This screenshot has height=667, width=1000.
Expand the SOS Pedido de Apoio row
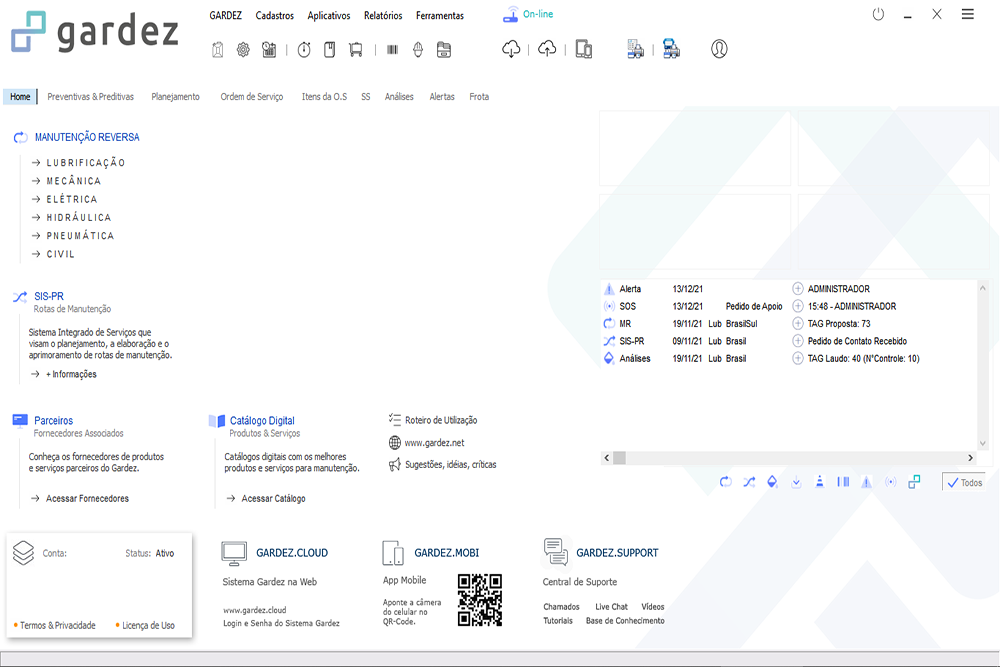point(797,306)
